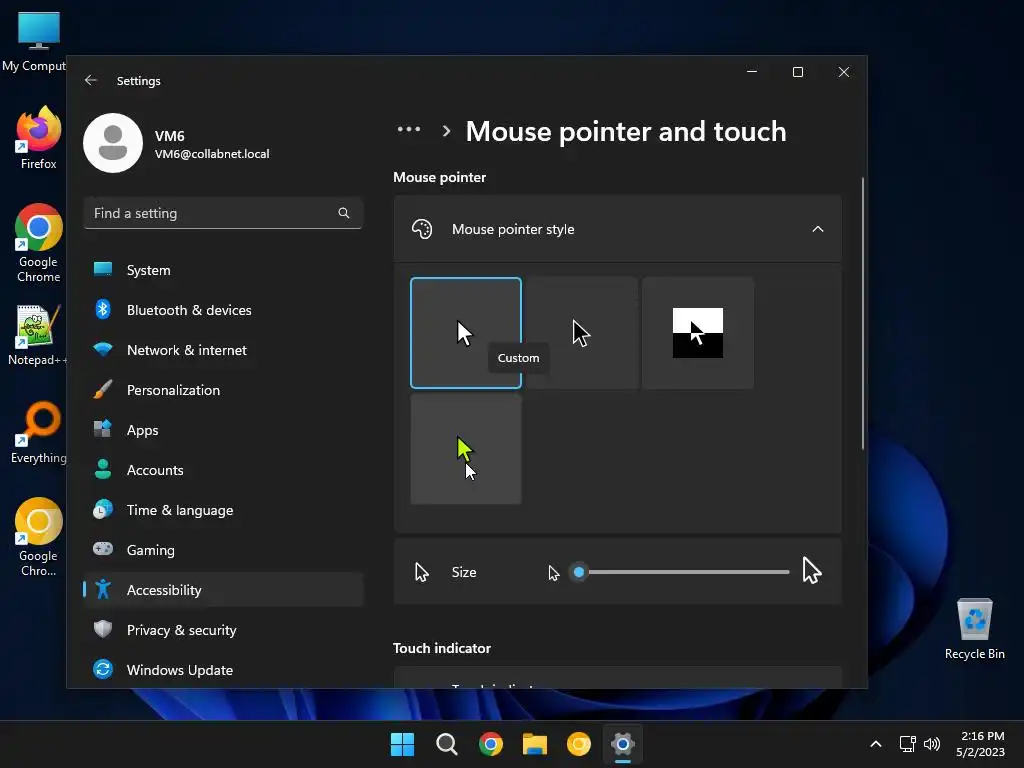Open Time & language settings
The image size is (1024, 768).
click(223, 510)
